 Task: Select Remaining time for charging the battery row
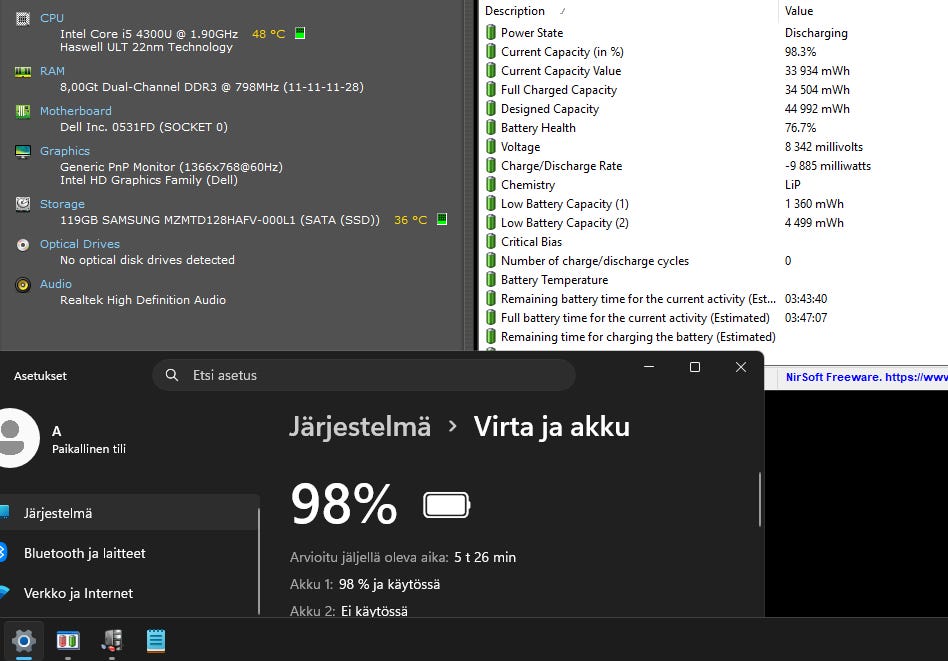point(713,336)
